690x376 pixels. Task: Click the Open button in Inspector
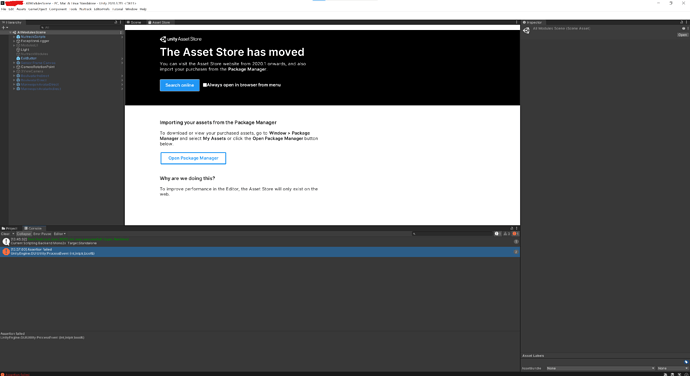coord(683,35)
